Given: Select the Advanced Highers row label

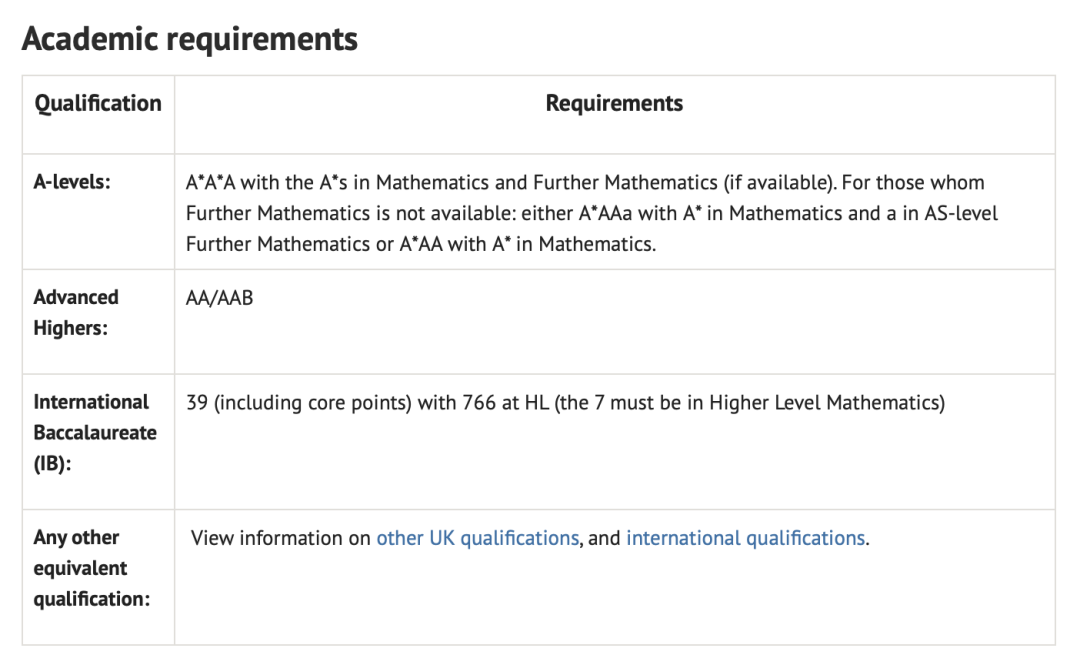Looking at the screenshot, I should coord(76,312).
